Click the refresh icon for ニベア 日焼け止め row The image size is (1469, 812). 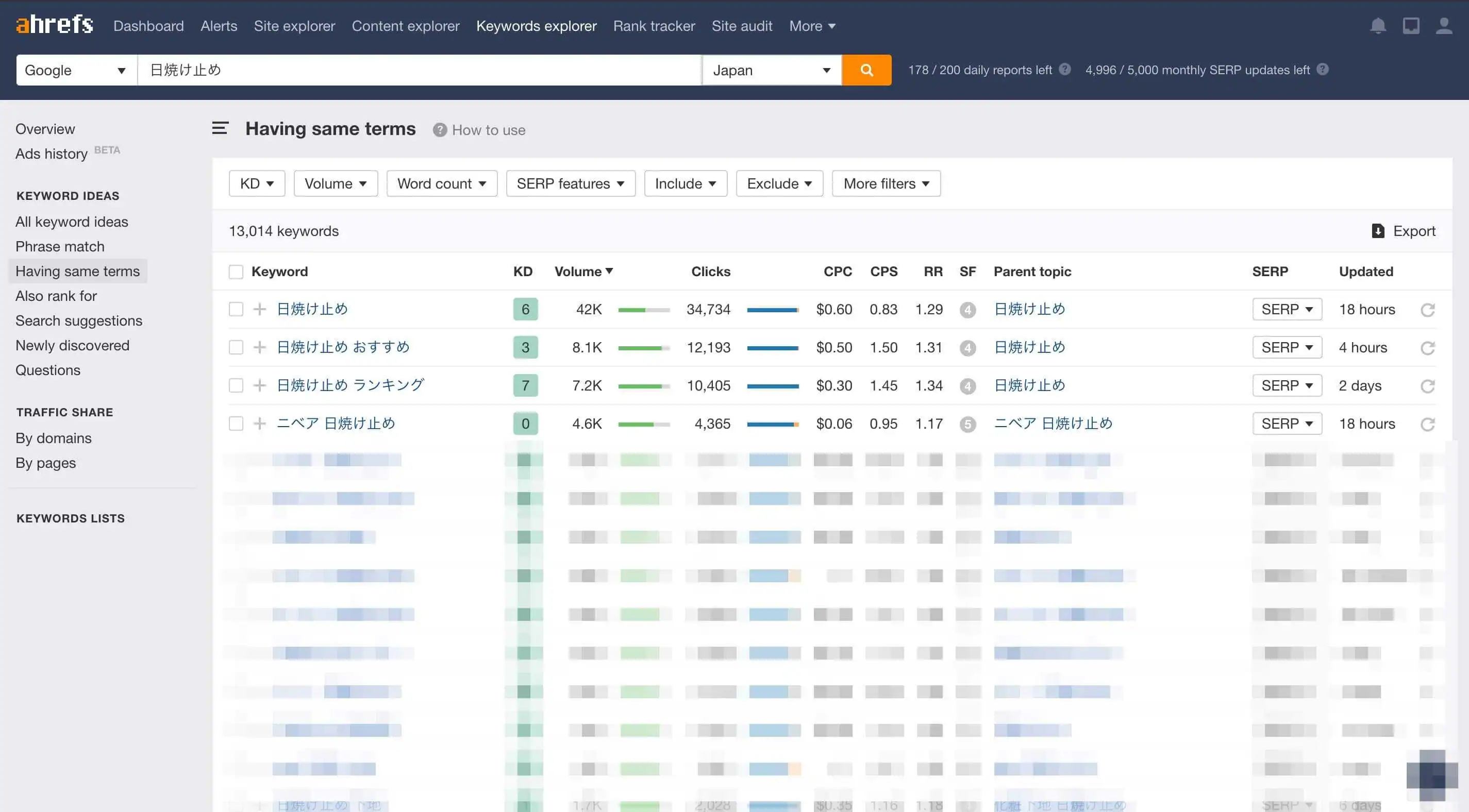[1428, 423]
